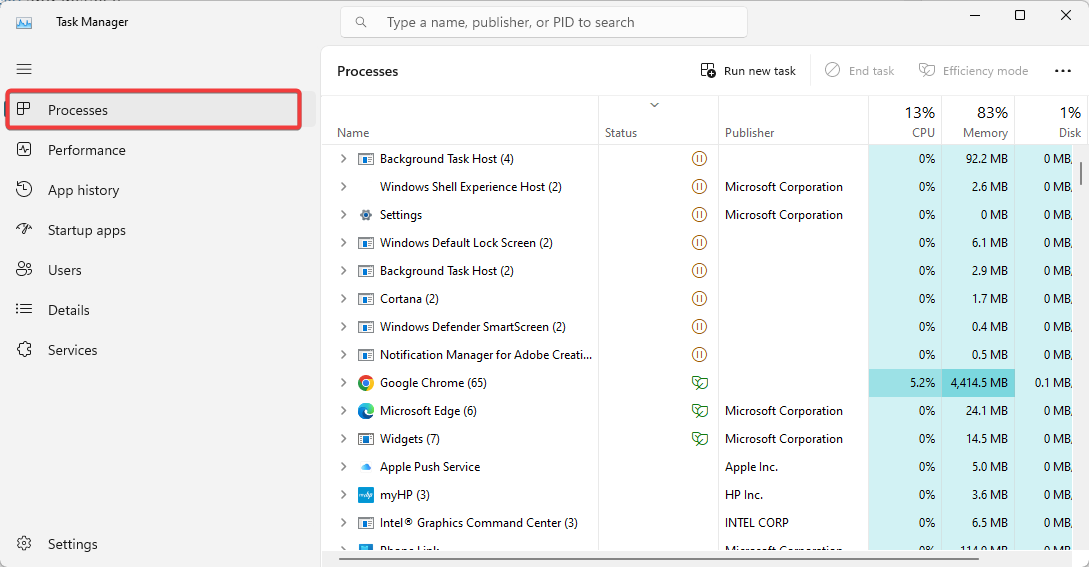Image resolution: width=1089 pixels, height=567 pixels.
Task: Click the vertical scrollbar in processes list
Action: (1081, 173)
